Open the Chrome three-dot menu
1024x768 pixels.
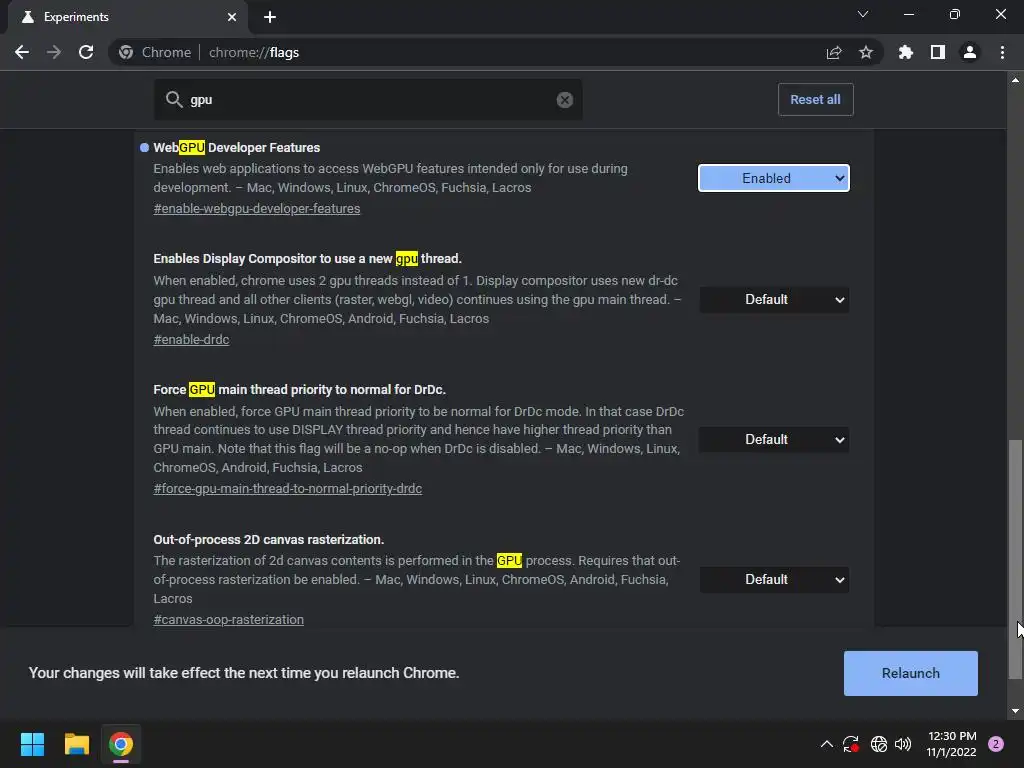[1002, 52]
